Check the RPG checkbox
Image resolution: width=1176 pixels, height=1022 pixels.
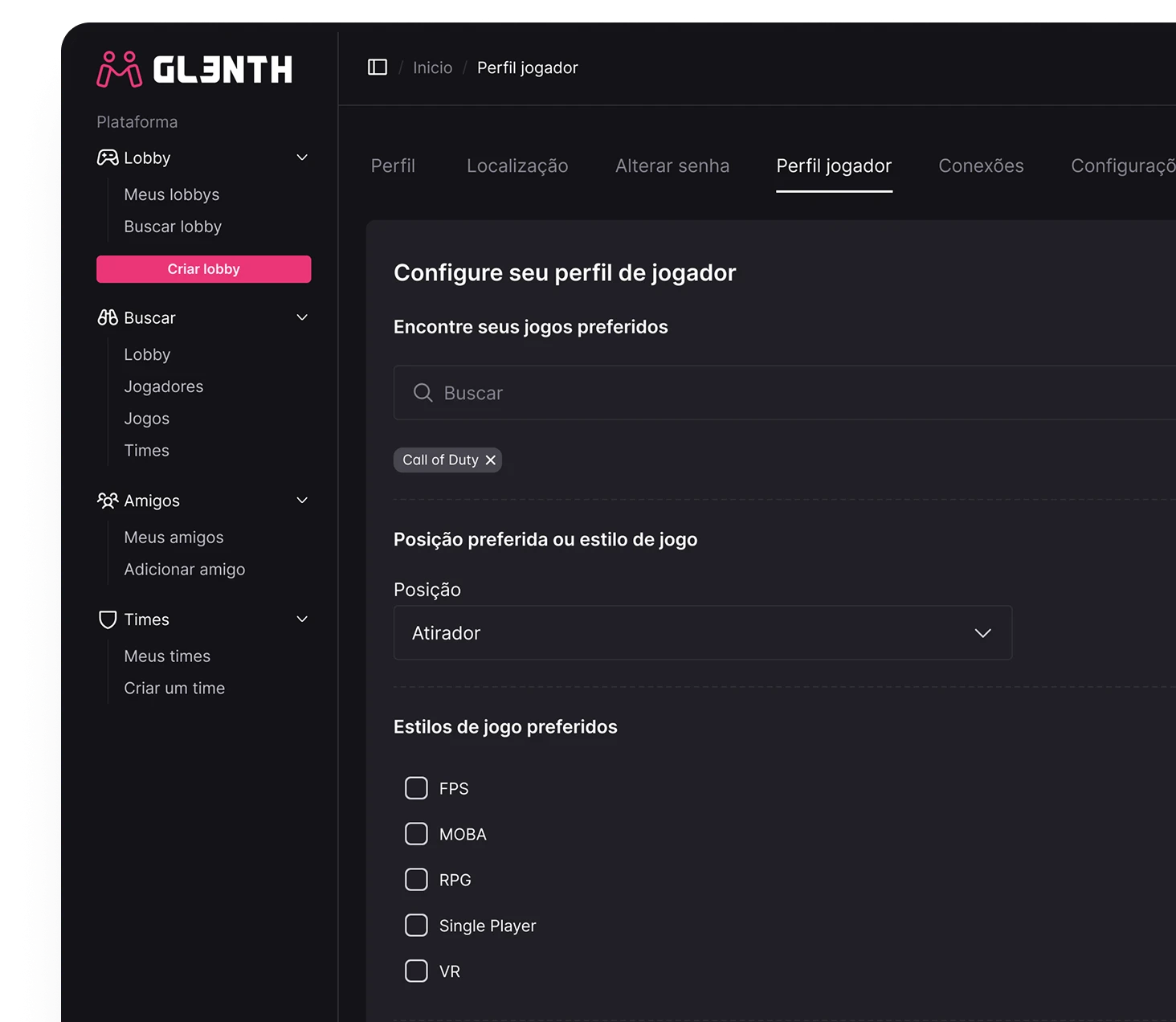[x=416, y=880]
